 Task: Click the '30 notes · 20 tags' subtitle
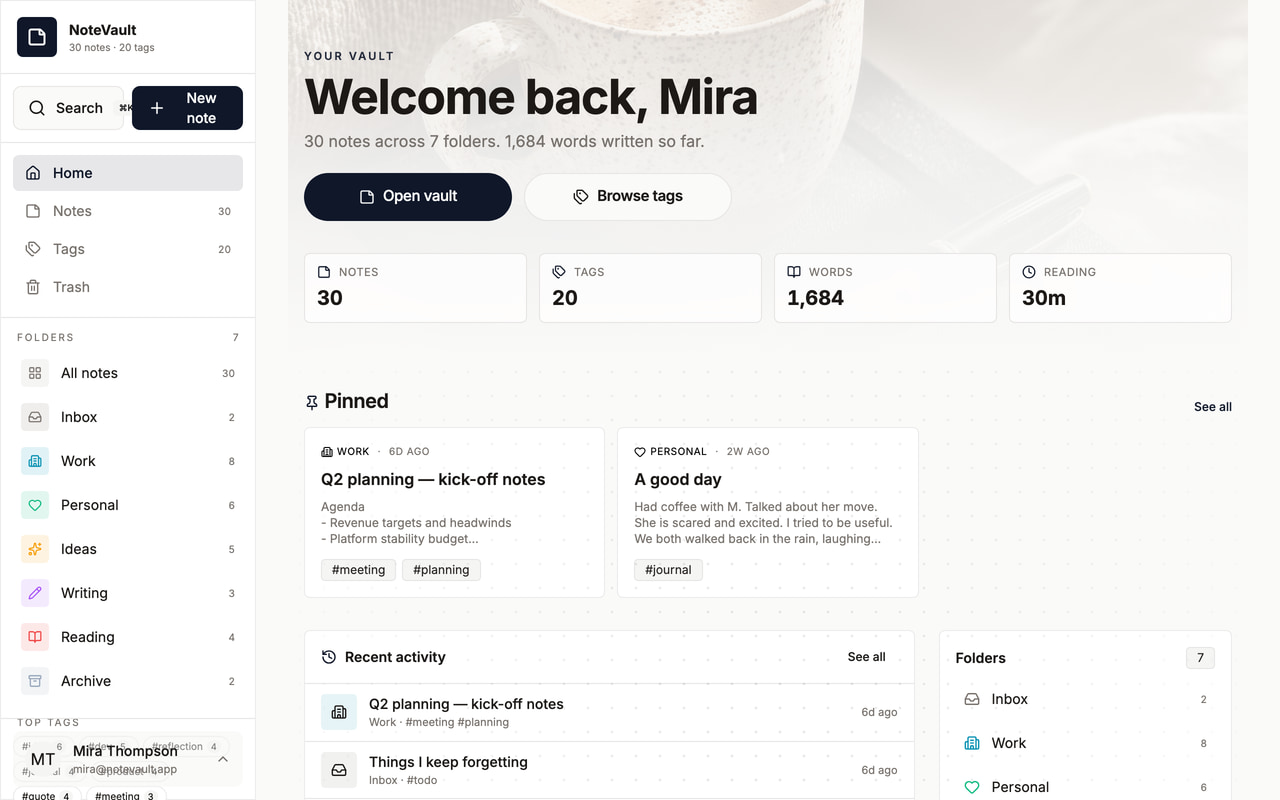[112, 48]
